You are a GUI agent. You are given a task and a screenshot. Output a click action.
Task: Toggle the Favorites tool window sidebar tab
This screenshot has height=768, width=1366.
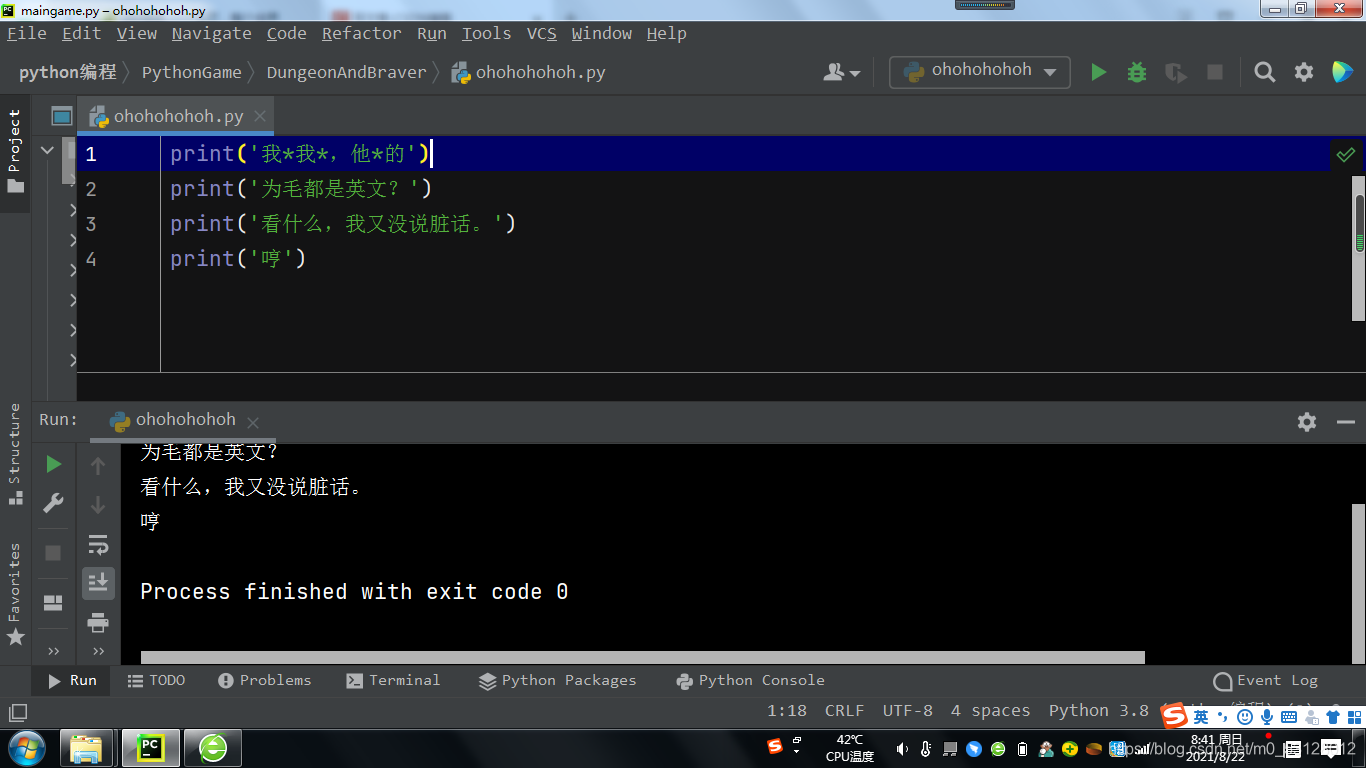pyautogui.click(x=14, y=595)
